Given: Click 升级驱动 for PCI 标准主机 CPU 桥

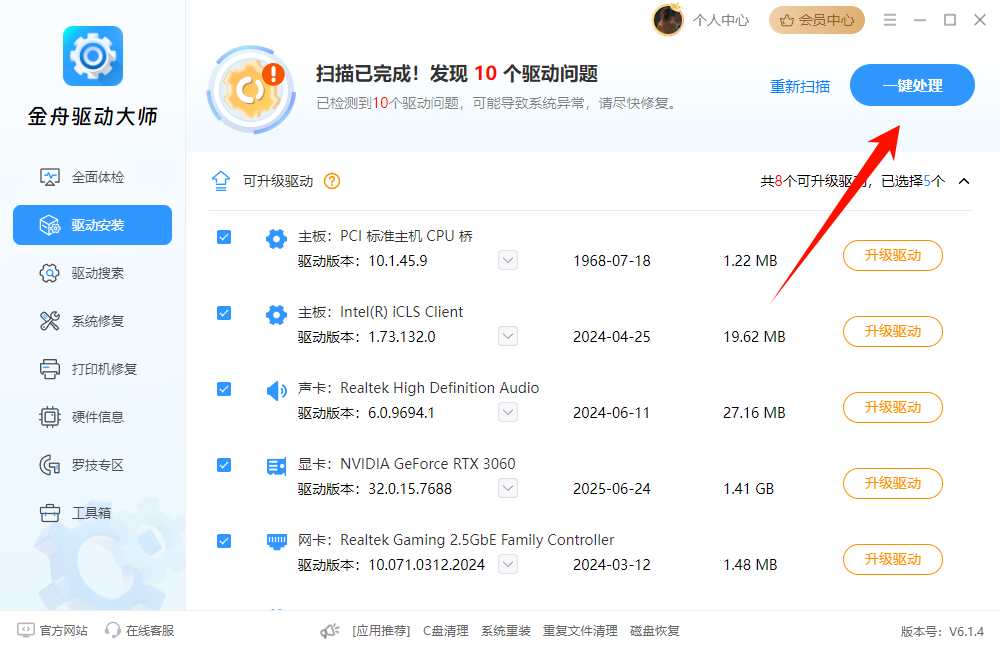Looking at the screenshot, I should [892, 255].
